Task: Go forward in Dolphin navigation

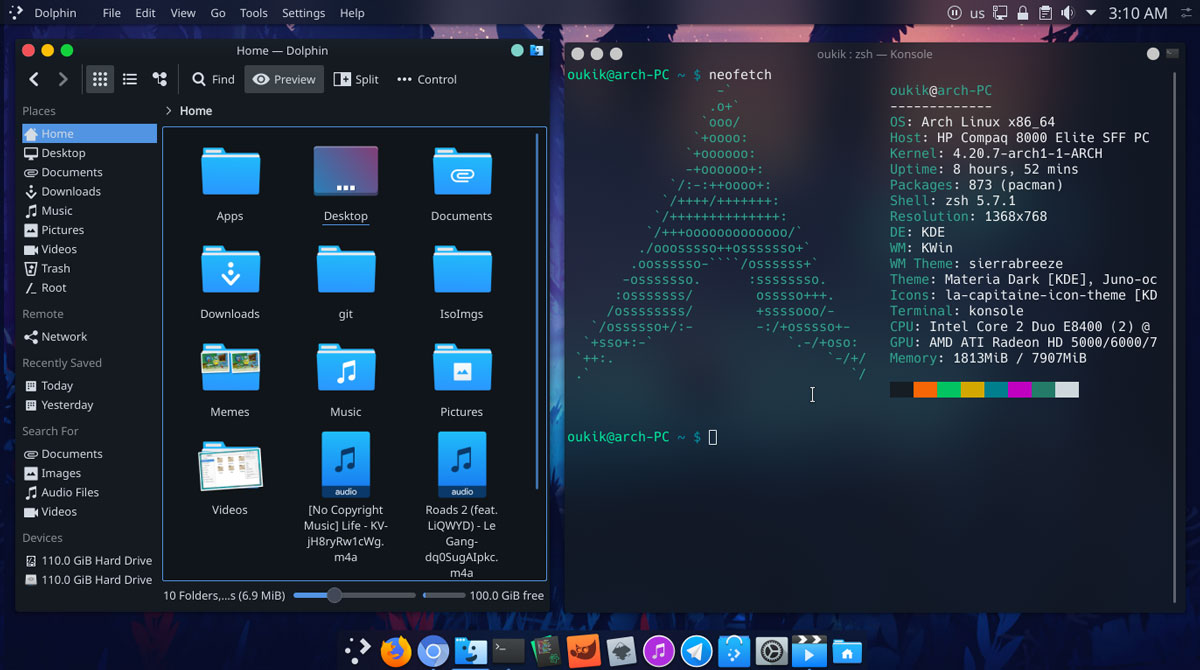Action: tap(63, 79)
